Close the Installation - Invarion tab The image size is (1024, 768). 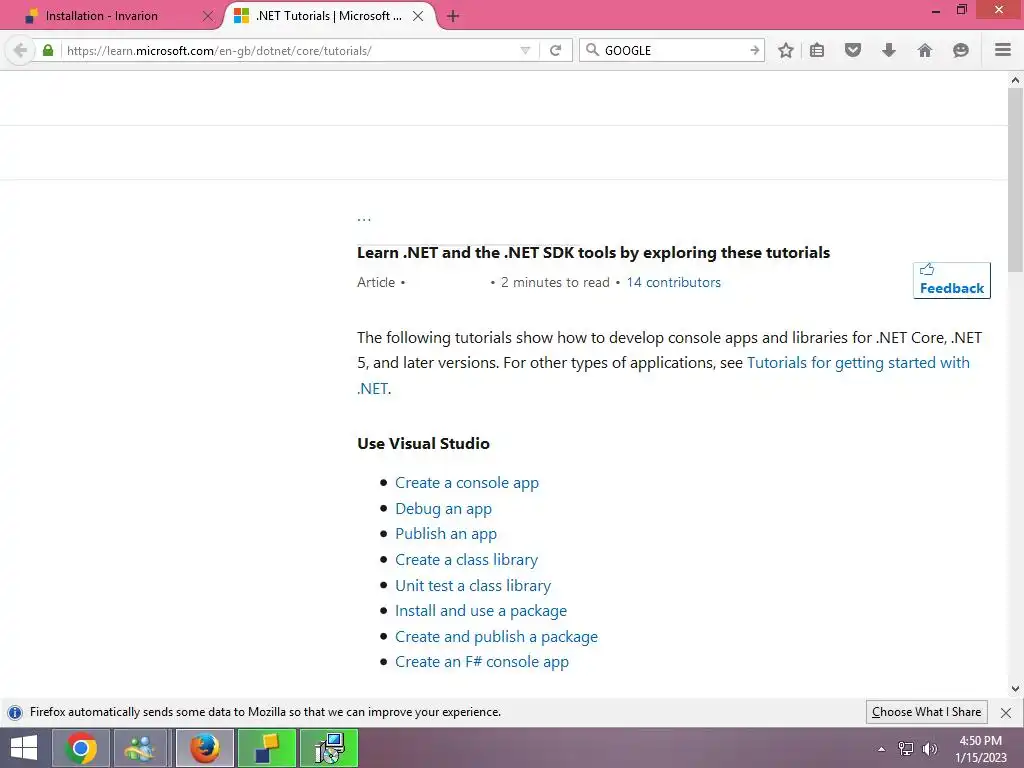[208, 16]
